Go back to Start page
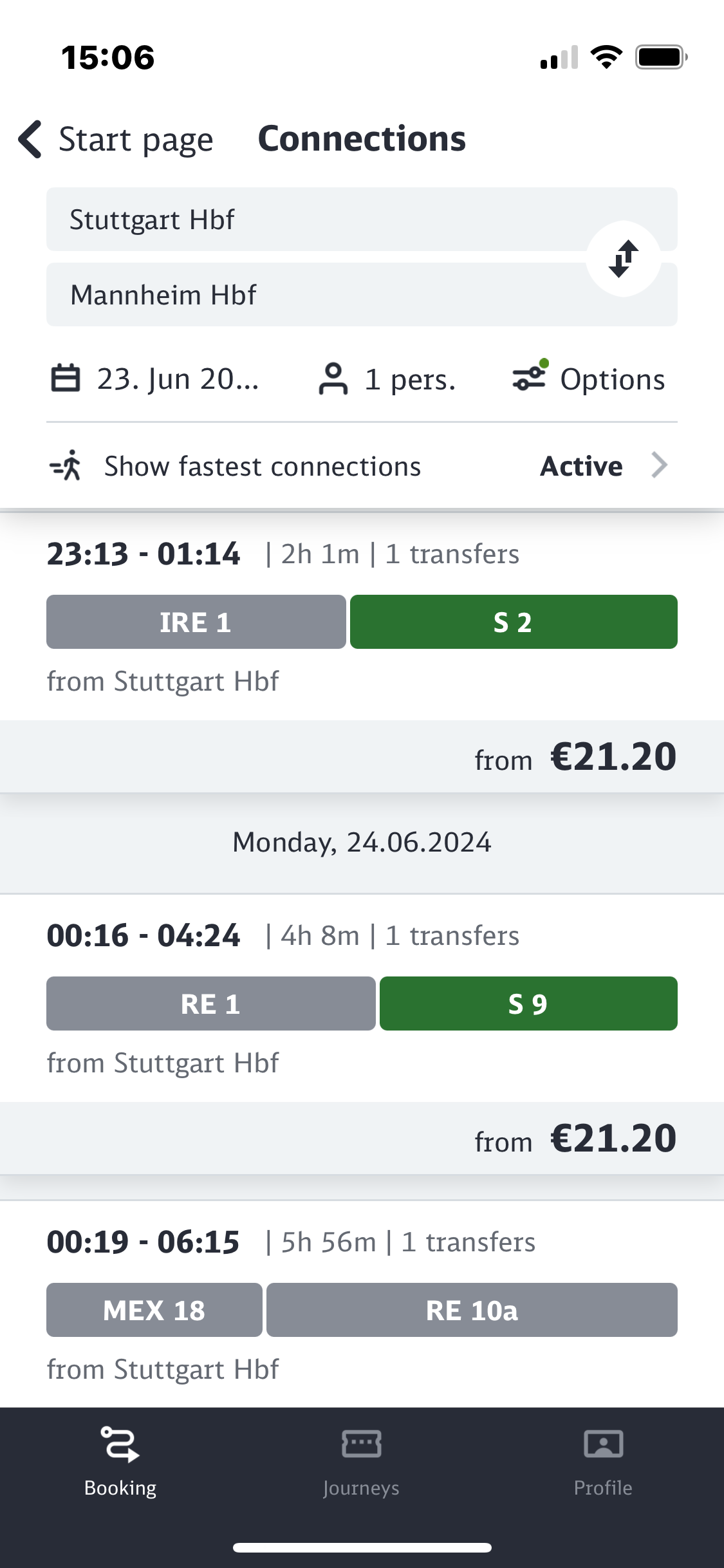724x1568 pixels. click(135, 140)
